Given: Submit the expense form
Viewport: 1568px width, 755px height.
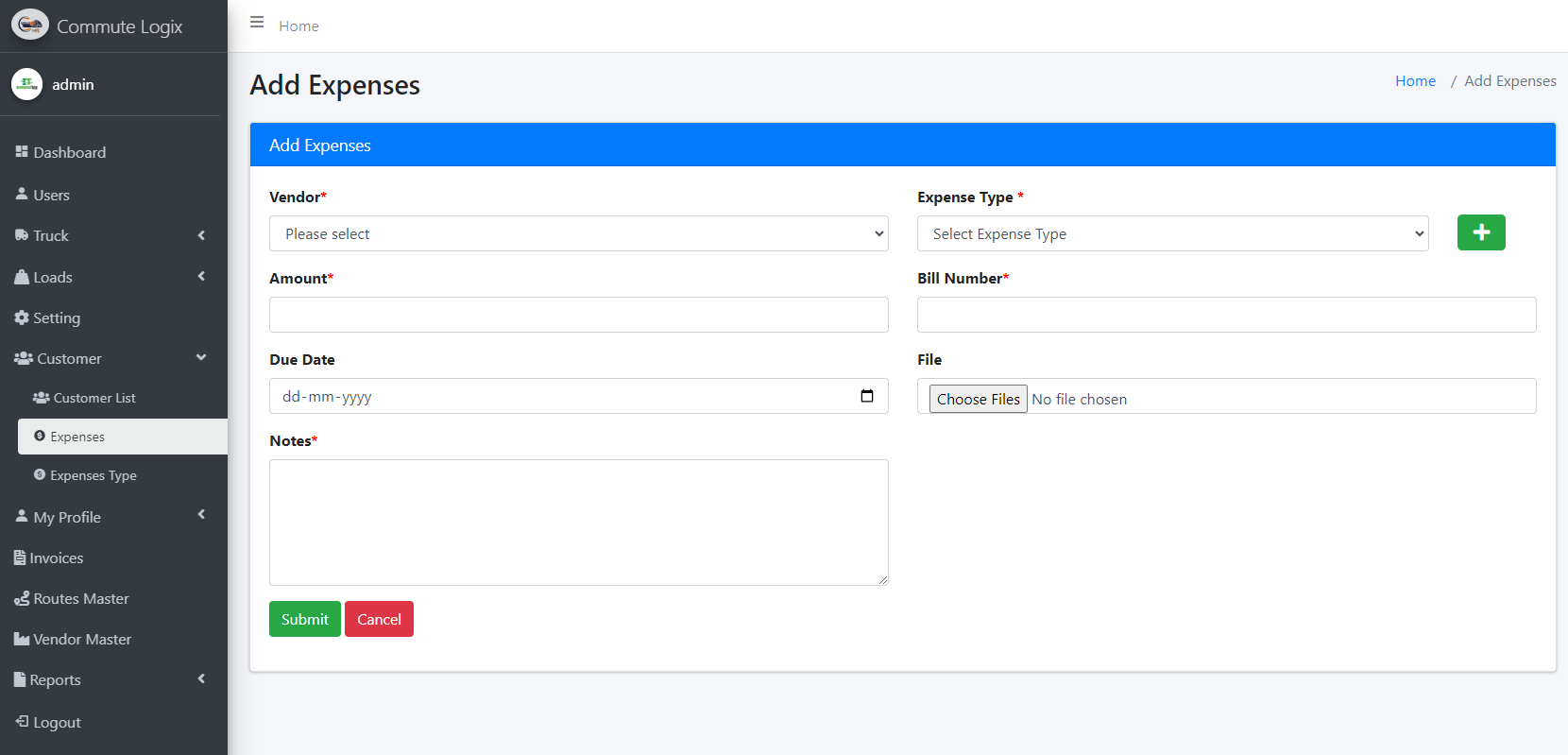Looking at the screenshot, I should [304, 619].
